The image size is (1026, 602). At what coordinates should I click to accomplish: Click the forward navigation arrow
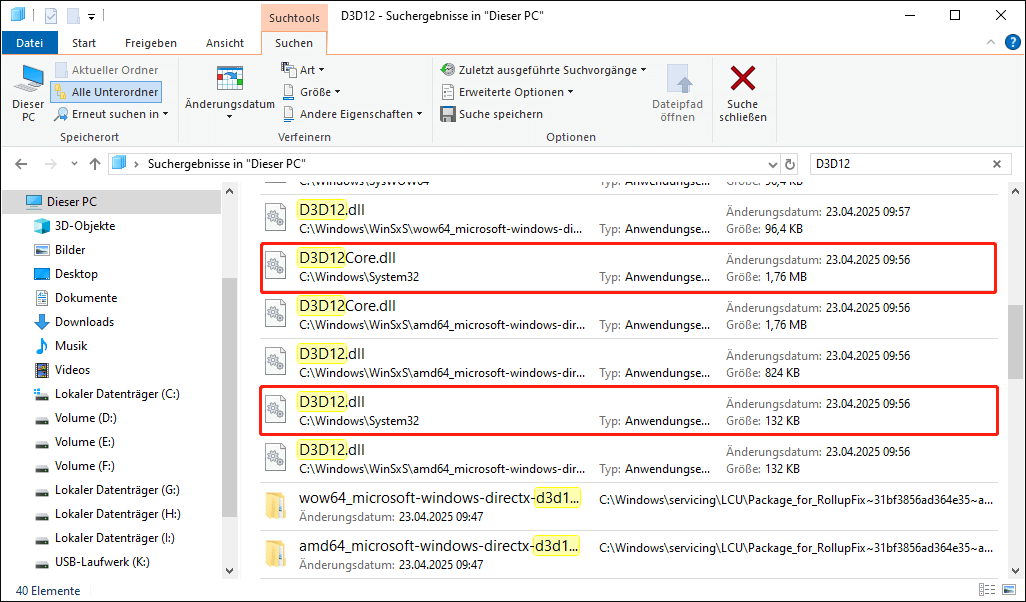50,164
